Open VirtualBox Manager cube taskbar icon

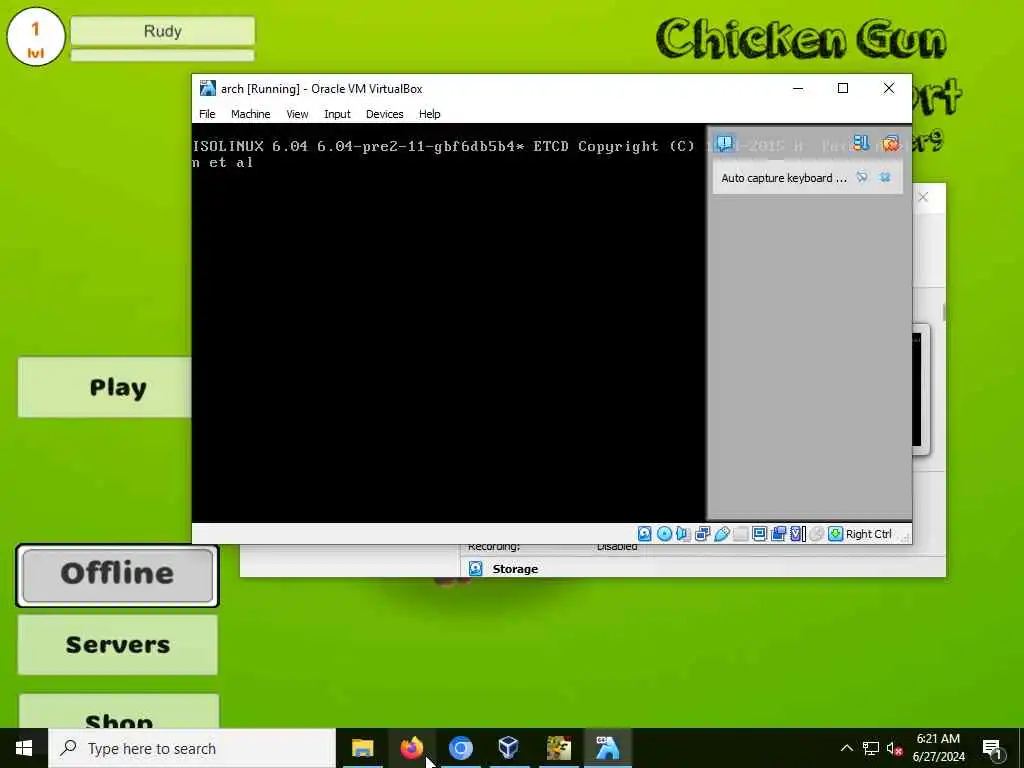pos(509,748)
